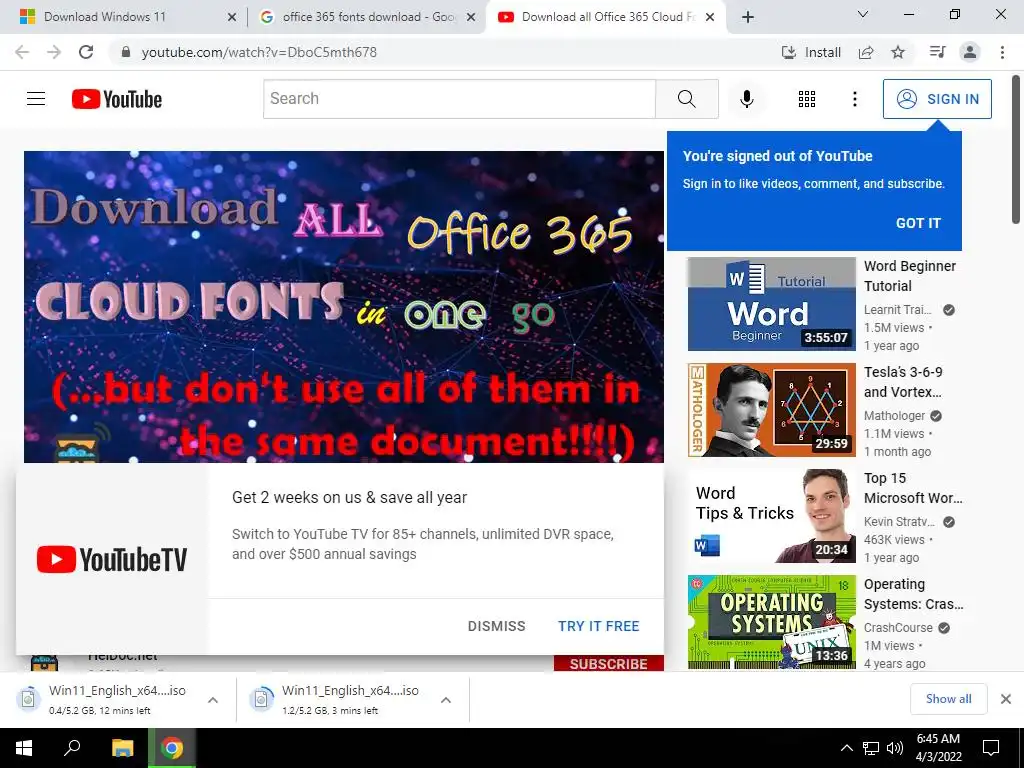Image resolution: width=1024 pixels, height=768 pixels.
Task: Click the taskbar clock showing 6:45 AM
Action: (938, 748)
